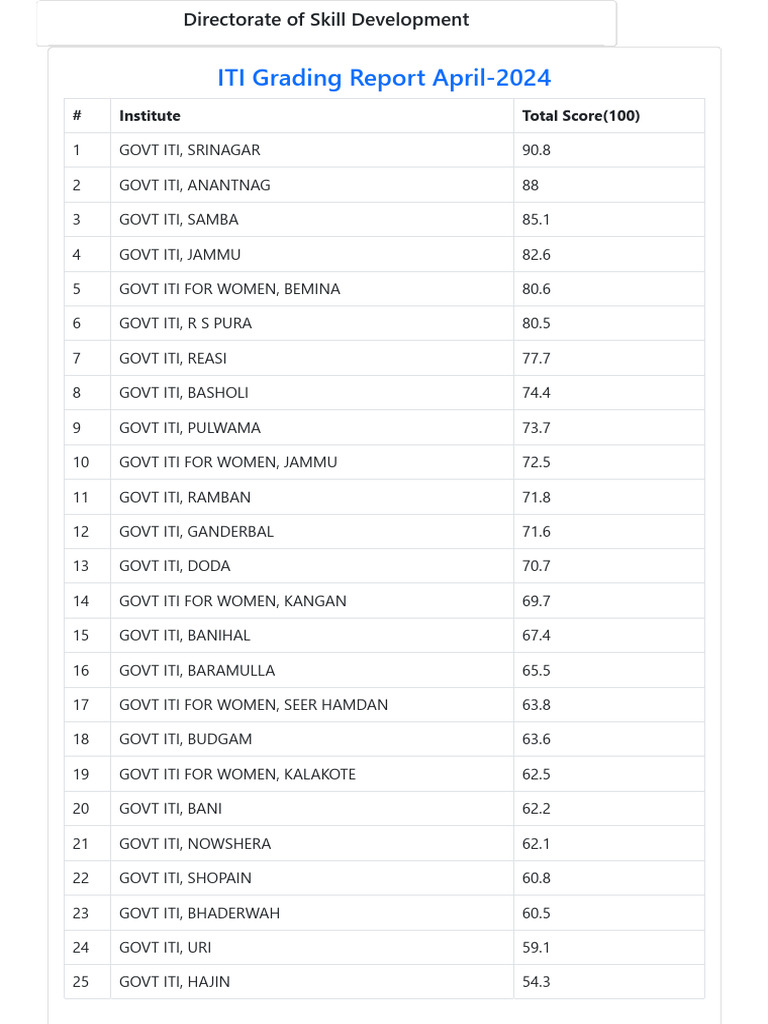Select the GOVT ITI, SRINAGAR row
This screenshot has width=768, height=1024.
tap(384, 150)
